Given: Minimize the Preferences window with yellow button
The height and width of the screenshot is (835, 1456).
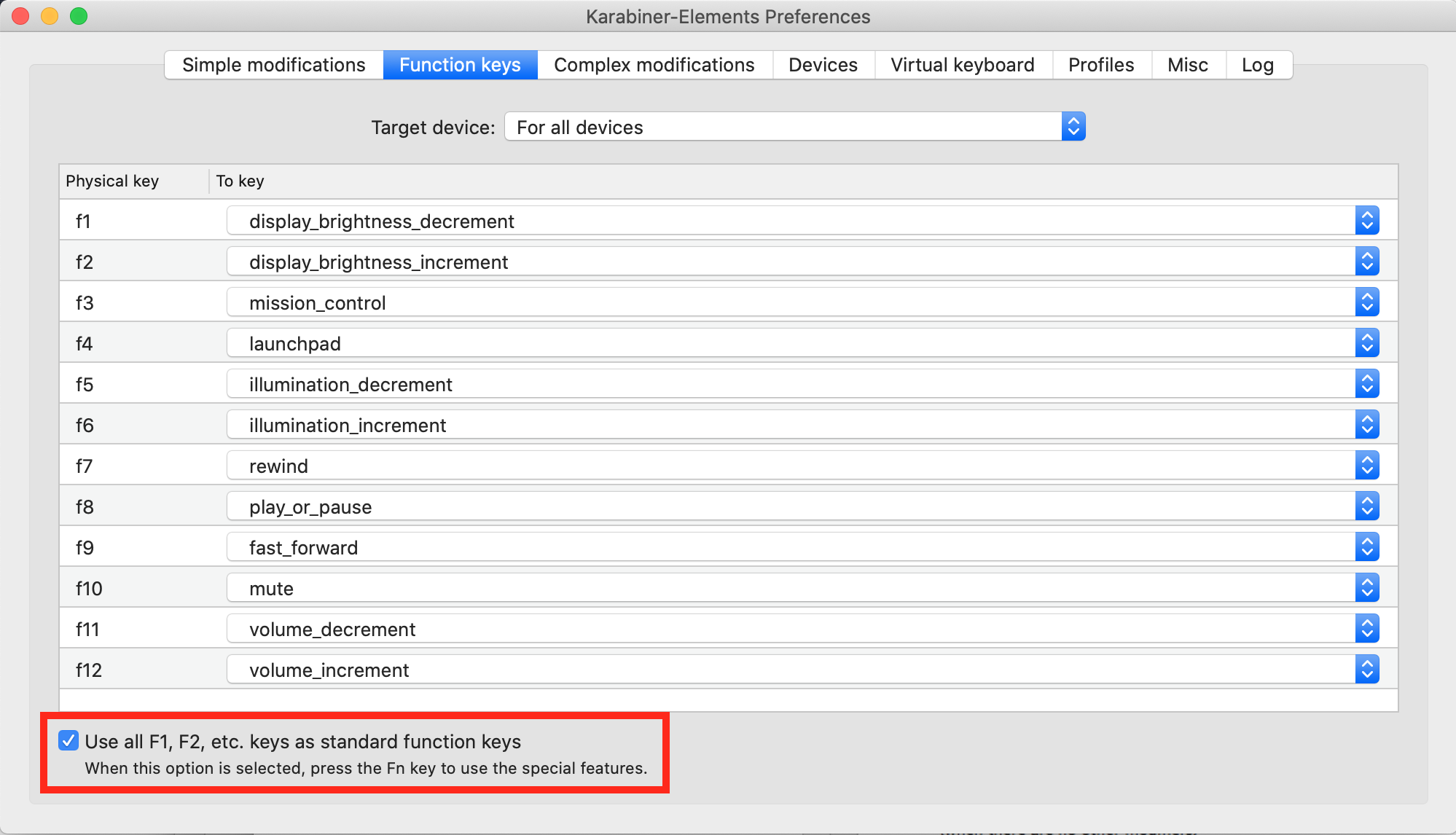Looking at the screenshot, I should [50, 16].
